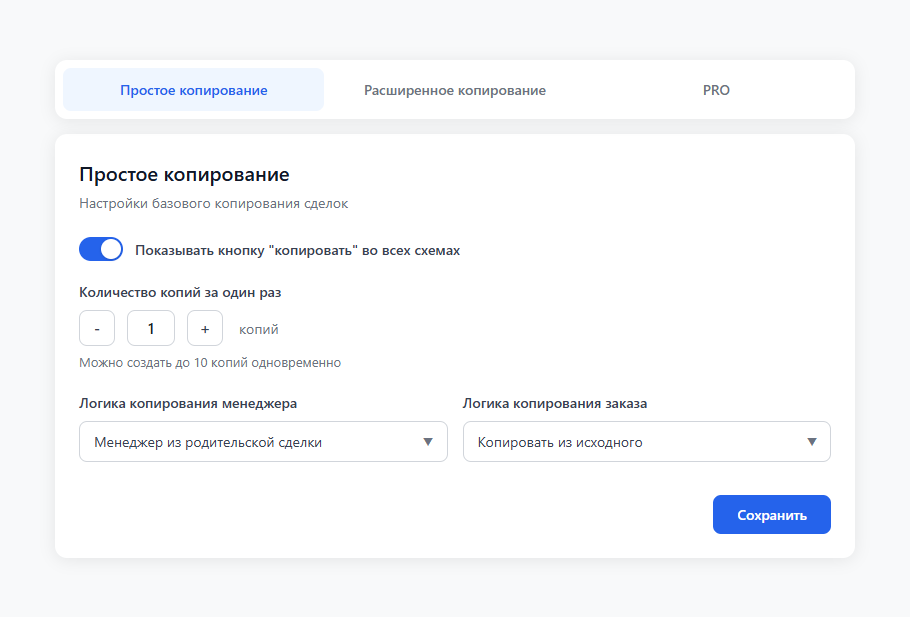
Task: Click the hint about up to 10 copies
Action: coord(210,362)
